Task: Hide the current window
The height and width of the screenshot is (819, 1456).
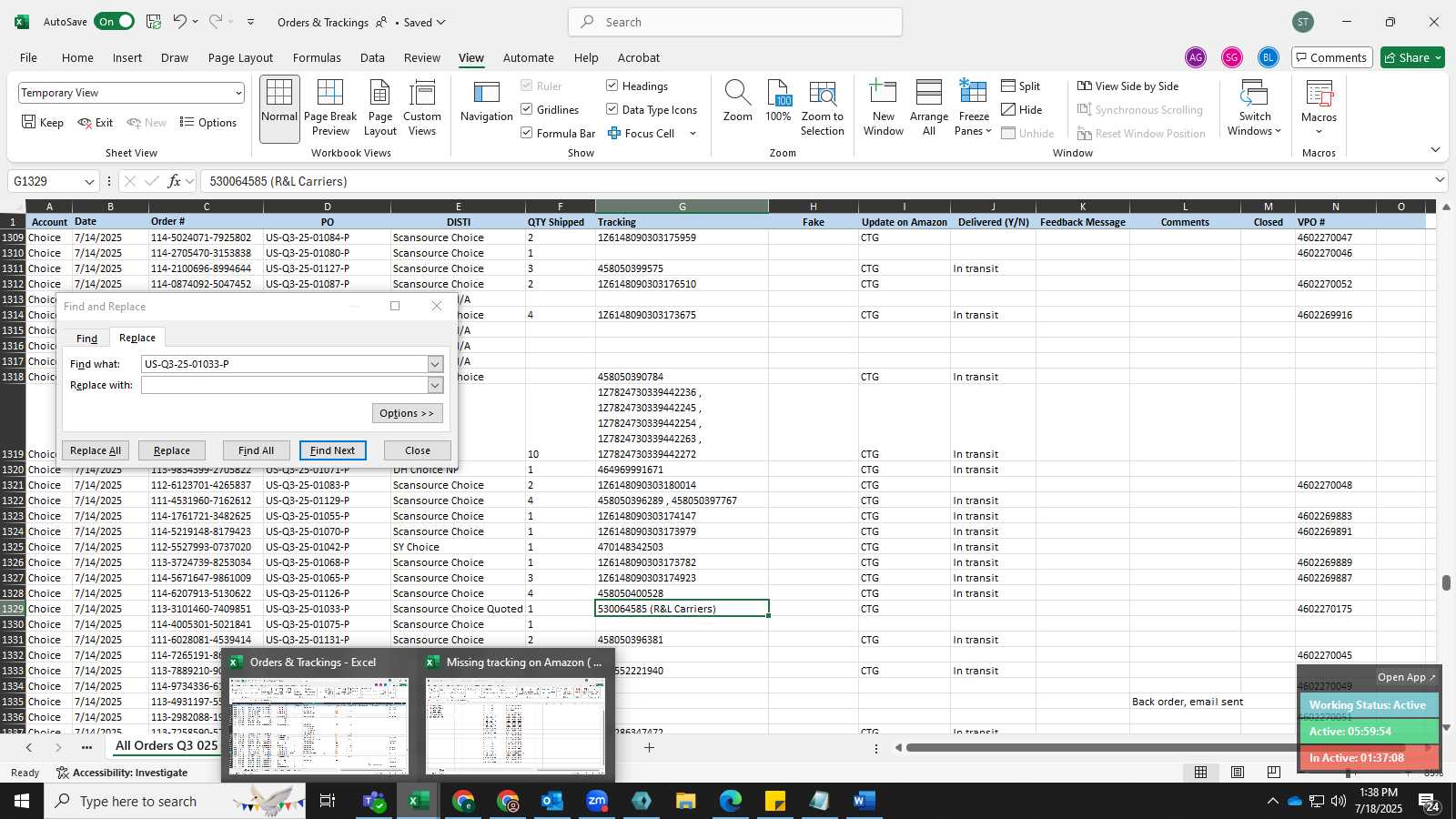Action: [x=1022, y=109]
